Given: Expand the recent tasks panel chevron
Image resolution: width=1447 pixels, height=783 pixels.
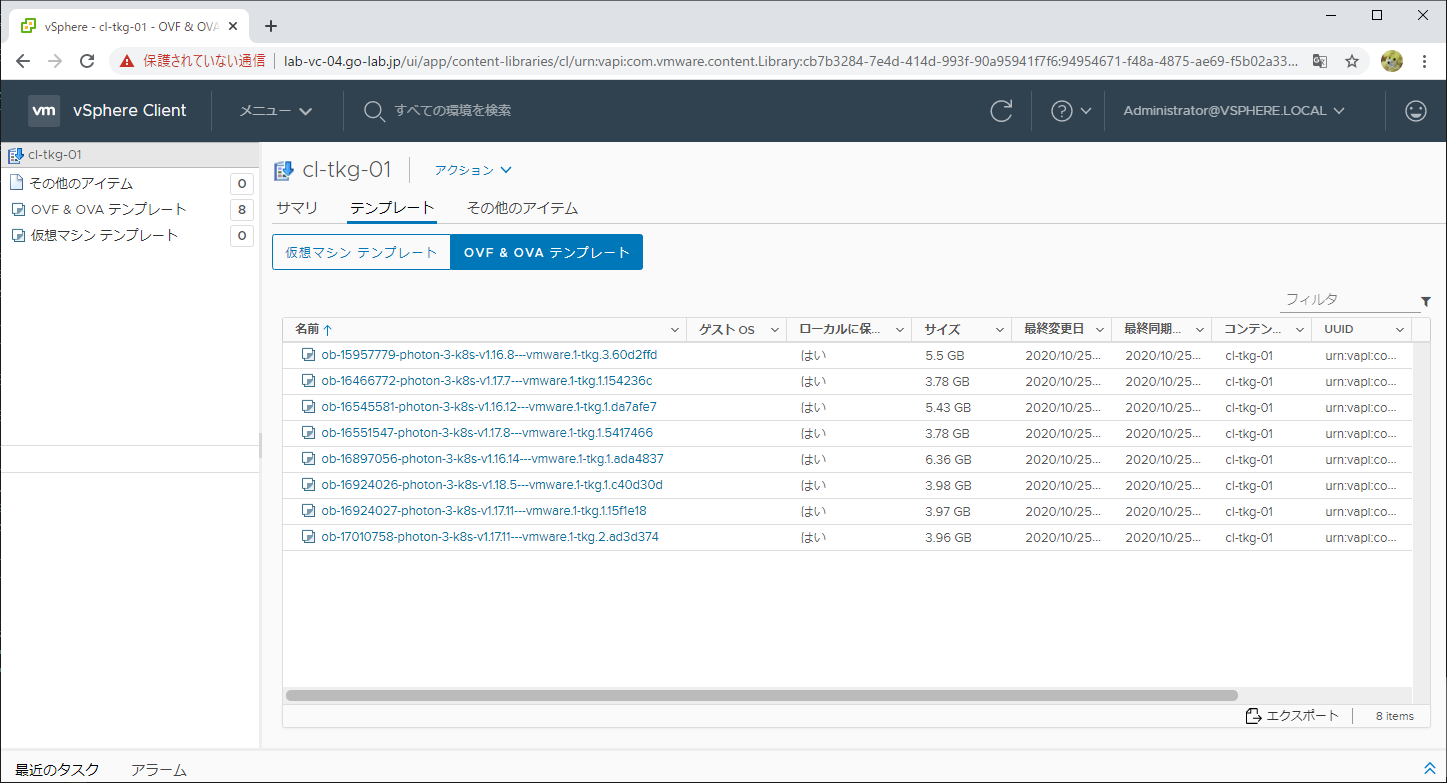Looking at the screenshot, I should 1429,768.
